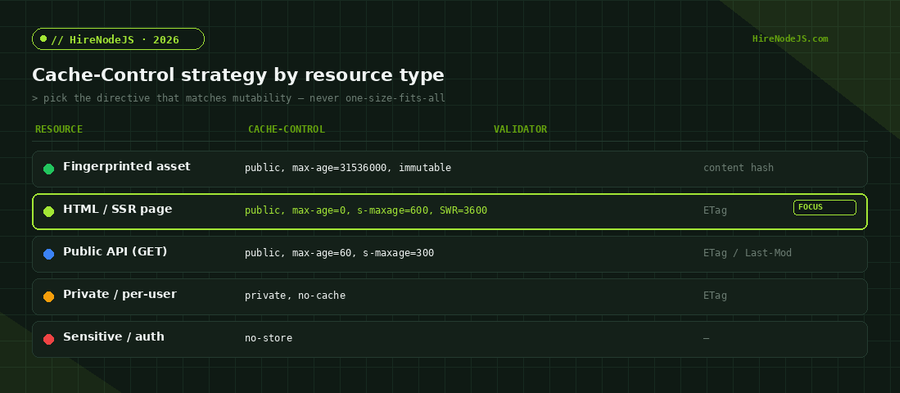Select the VALIDATOR column header

point(520,129)
